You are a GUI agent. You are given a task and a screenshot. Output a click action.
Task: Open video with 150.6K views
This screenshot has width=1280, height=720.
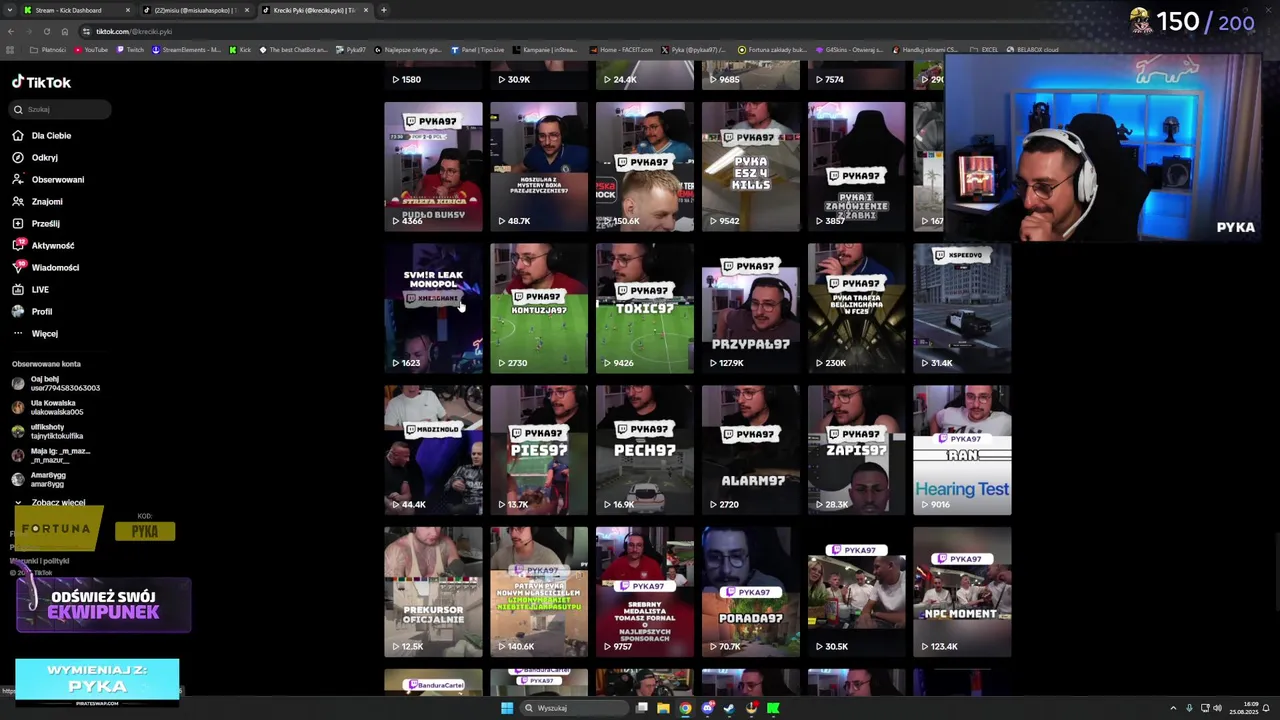645,166
